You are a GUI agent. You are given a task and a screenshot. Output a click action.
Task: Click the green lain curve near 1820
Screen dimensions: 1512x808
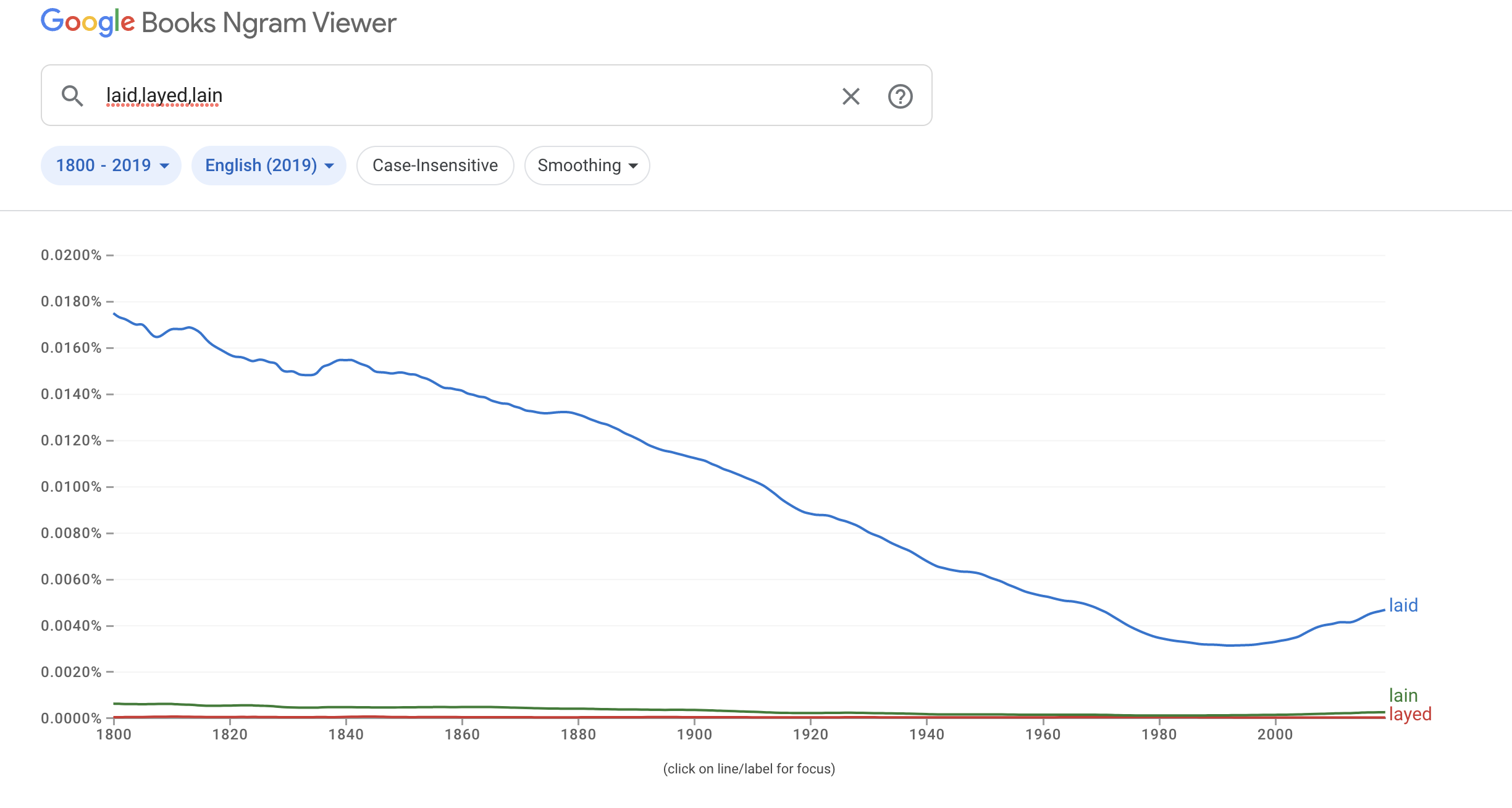pos(230,705)
